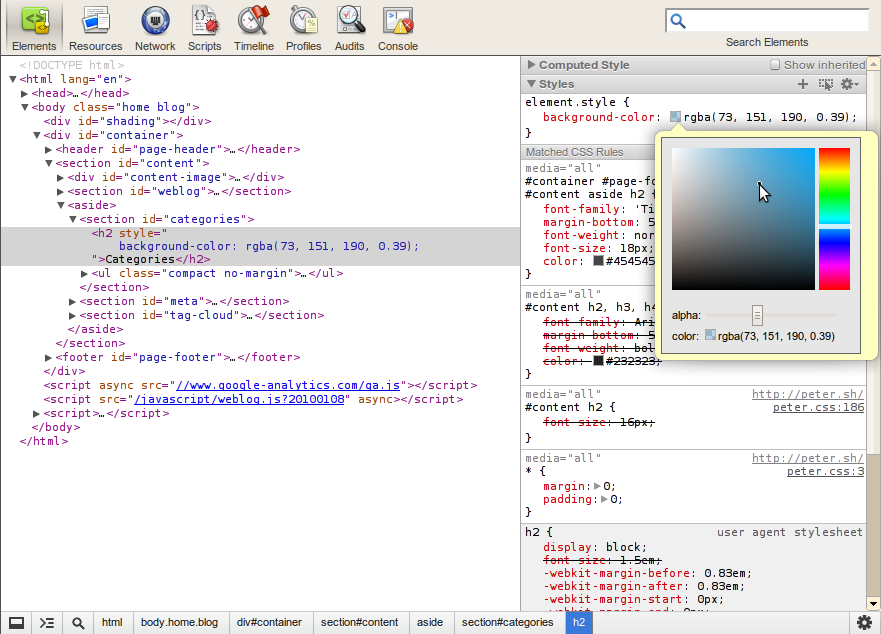Open the peter.css:186 source link
The width and height of the screenshot is (881, 634).
(x=818, y=407)
